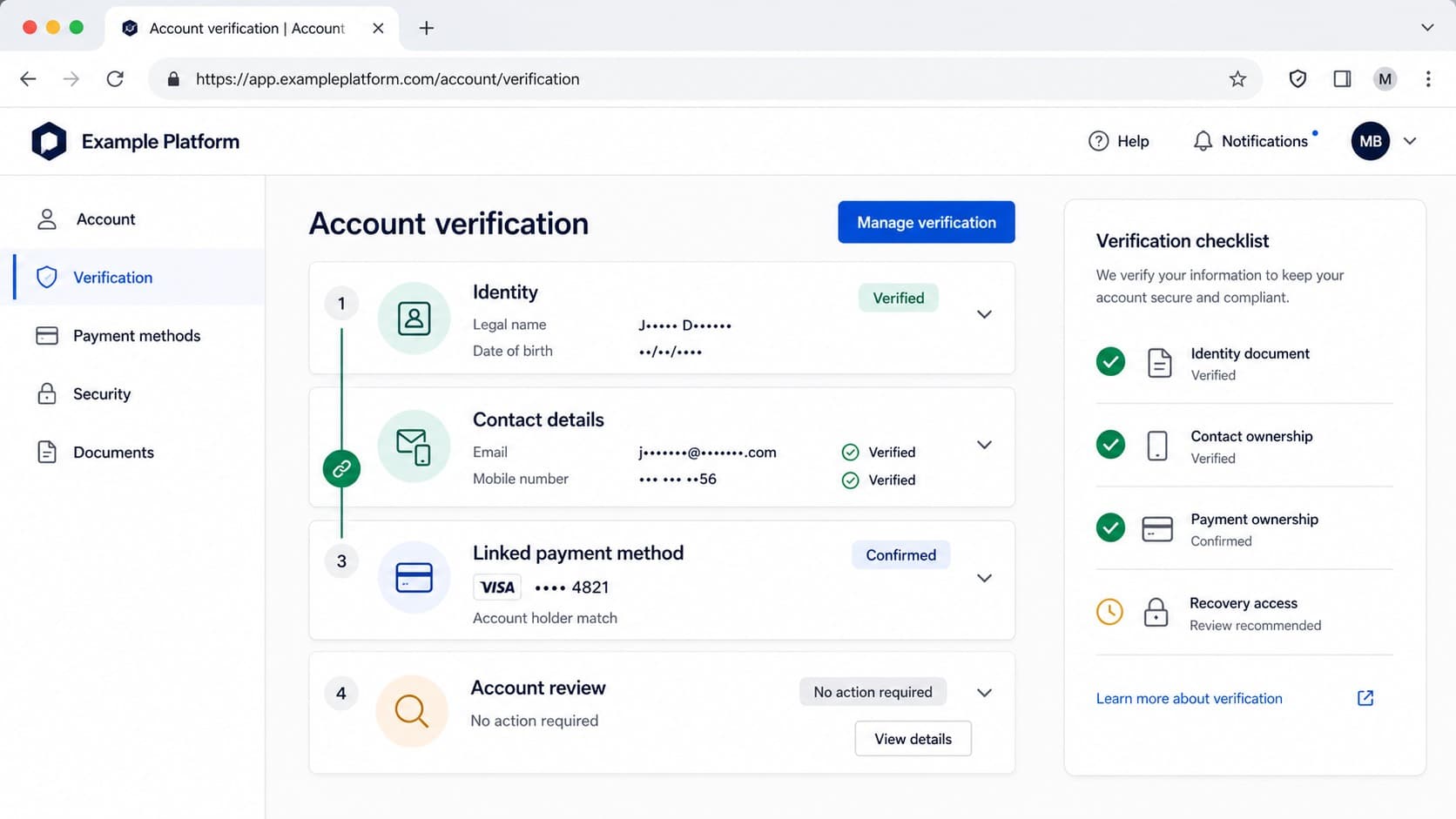Open a new browser tab
The image size is (1456, 819).
426,28
